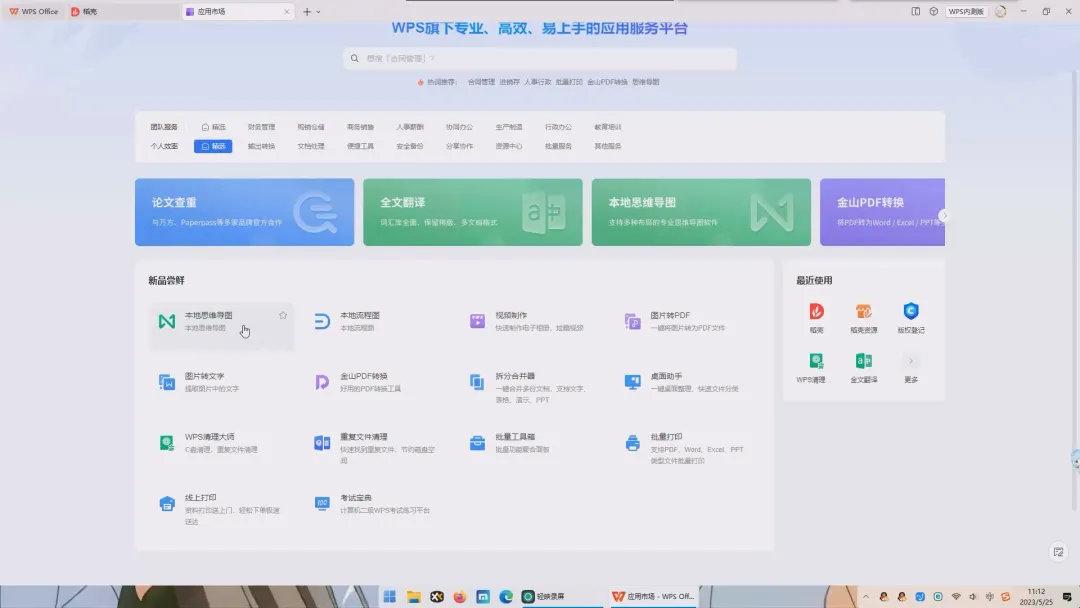The image size is (1080, 608).
Task: Select the 人事薪酬 category
Action: (410, 127)
